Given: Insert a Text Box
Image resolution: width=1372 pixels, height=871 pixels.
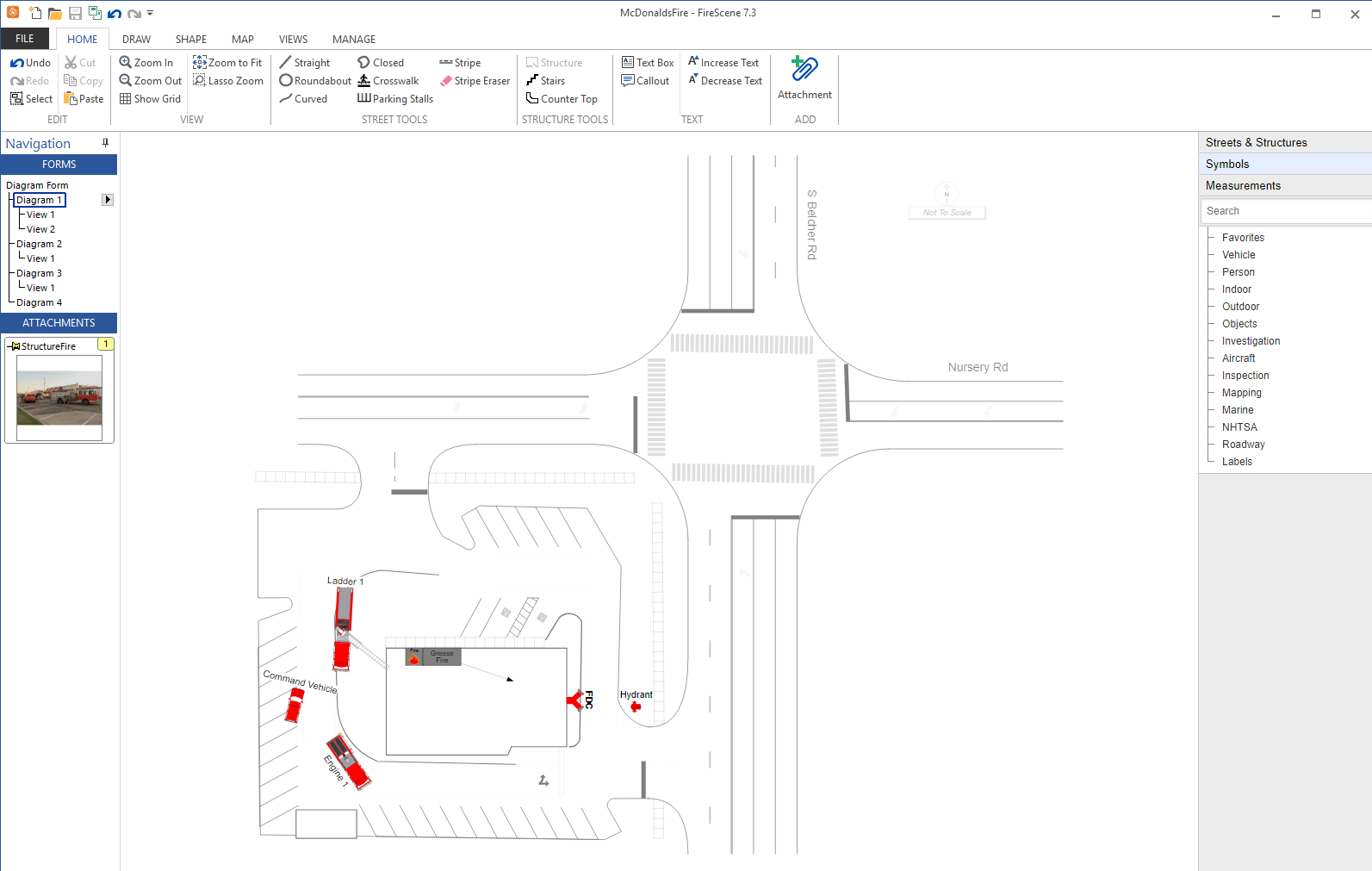Looking at the screenshot, I should (648, 63).
